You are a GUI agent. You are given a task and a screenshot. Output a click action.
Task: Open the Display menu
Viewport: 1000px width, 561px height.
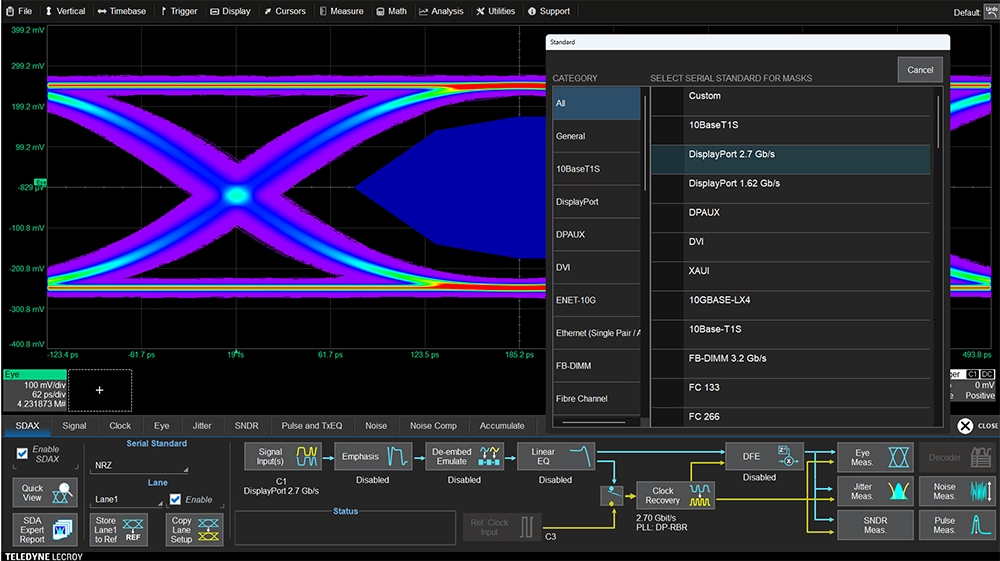click(230, 11)
